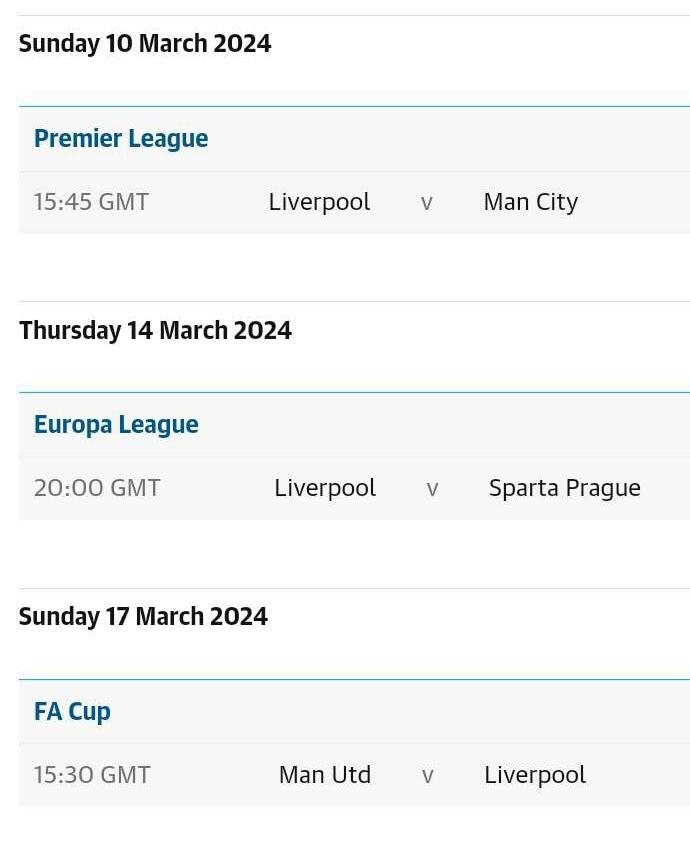
Task: Click the 'v' between Liverpool and Man City
Action: click(x=427, y=203)
